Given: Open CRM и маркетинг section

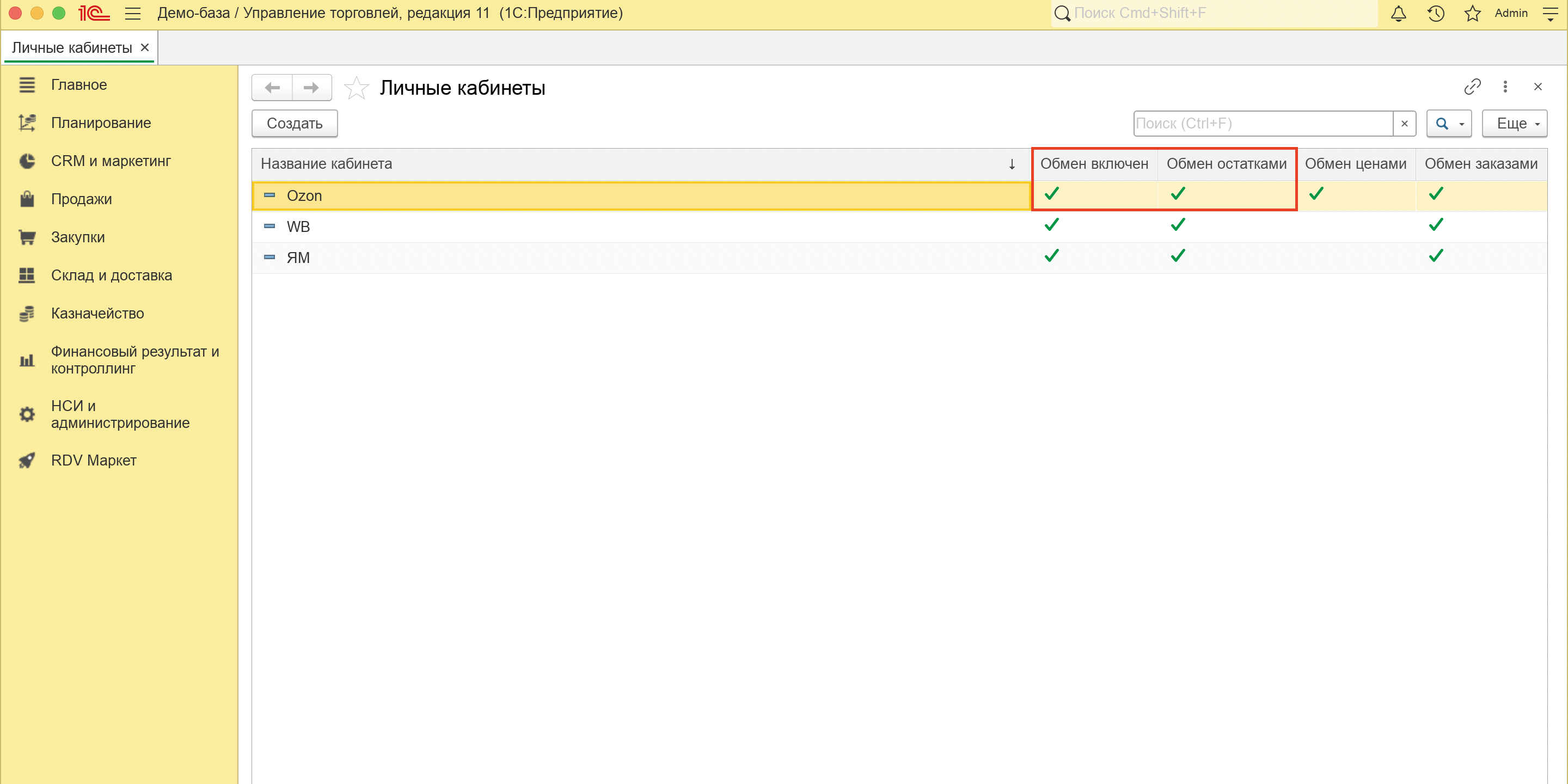Looking at the screenshot, I should click(x=111, y=161).
